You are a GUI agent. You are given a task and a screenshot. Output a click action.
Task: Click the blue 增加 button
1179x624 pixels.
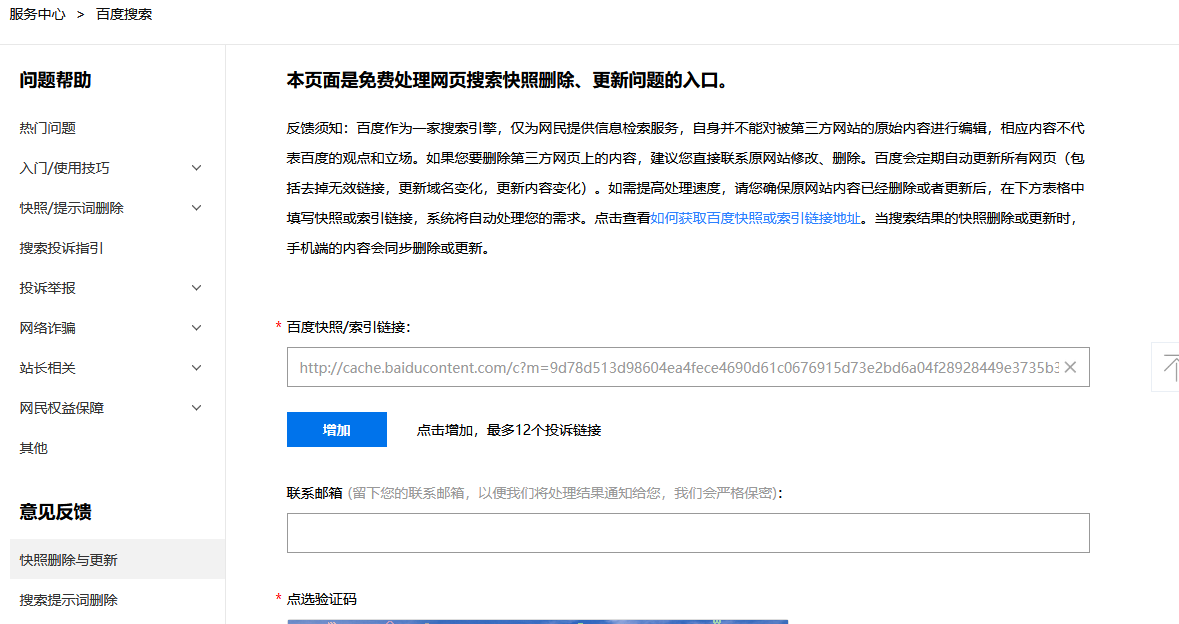click(336, 430)
